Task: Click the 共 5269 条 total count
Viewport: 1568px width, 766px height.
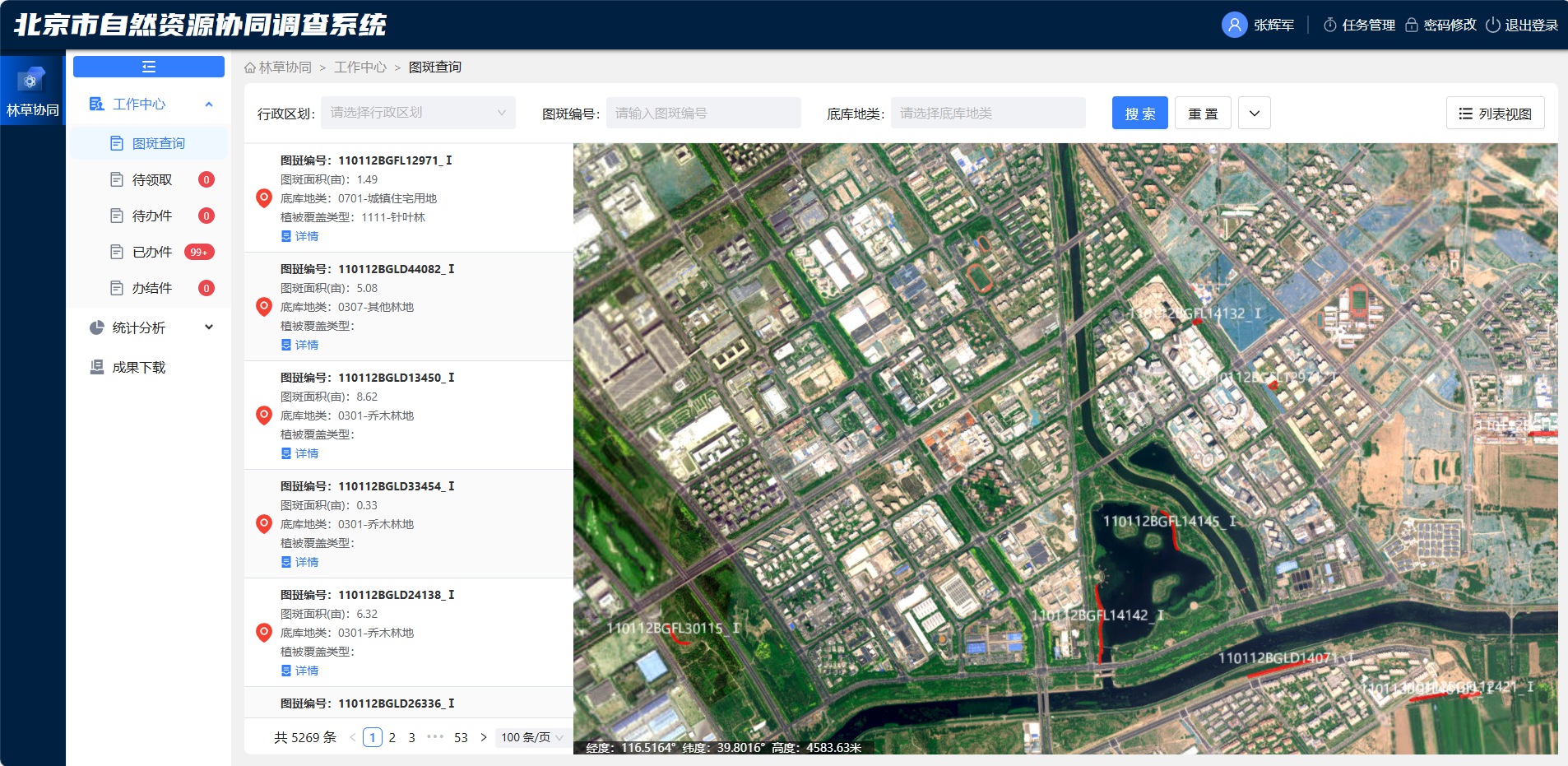Action: (305, 737)
